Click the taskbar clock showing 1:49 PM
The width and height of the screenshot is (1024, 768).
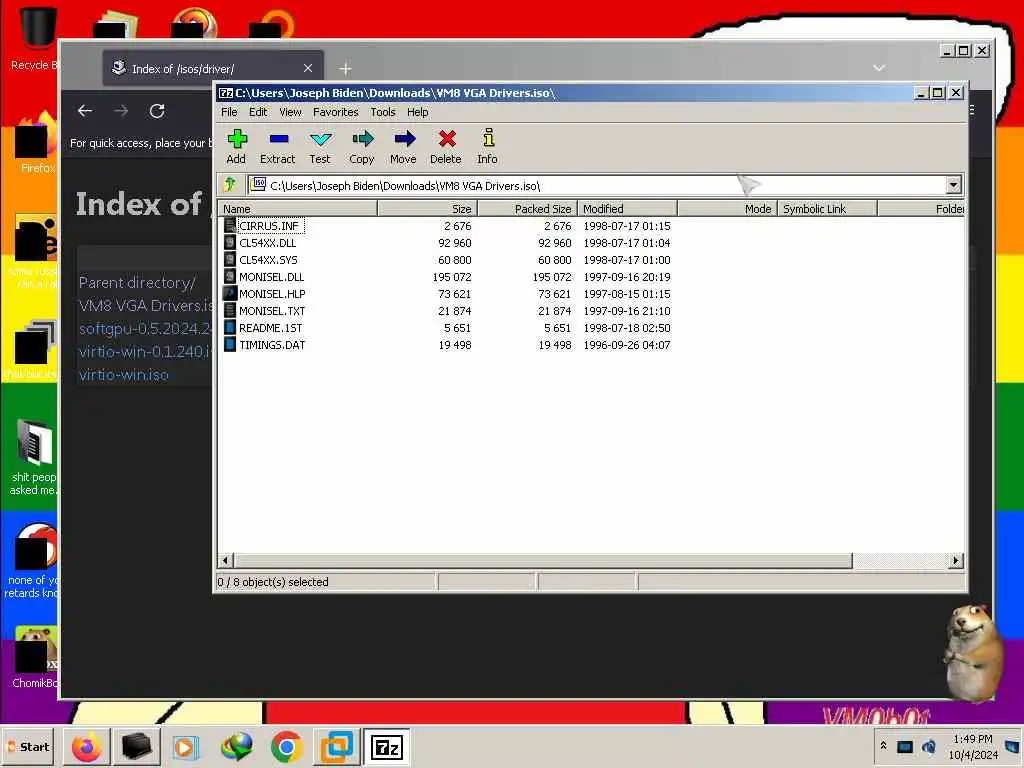(x=973, y=747)
